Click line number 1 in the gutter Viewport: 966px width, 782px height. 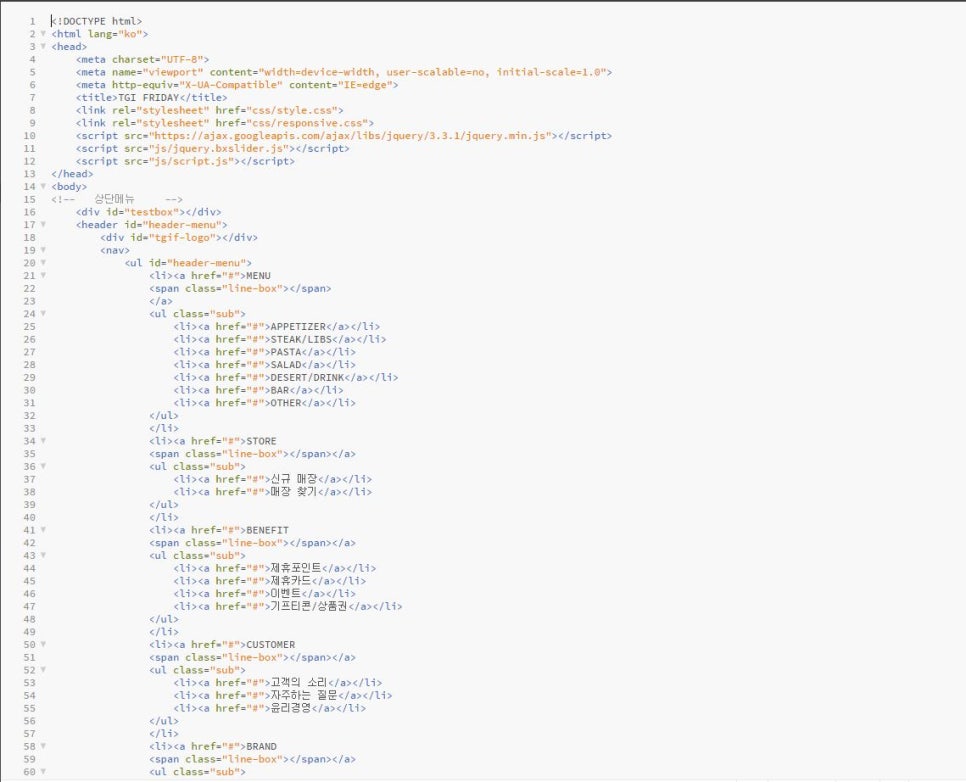coord(32,21)
